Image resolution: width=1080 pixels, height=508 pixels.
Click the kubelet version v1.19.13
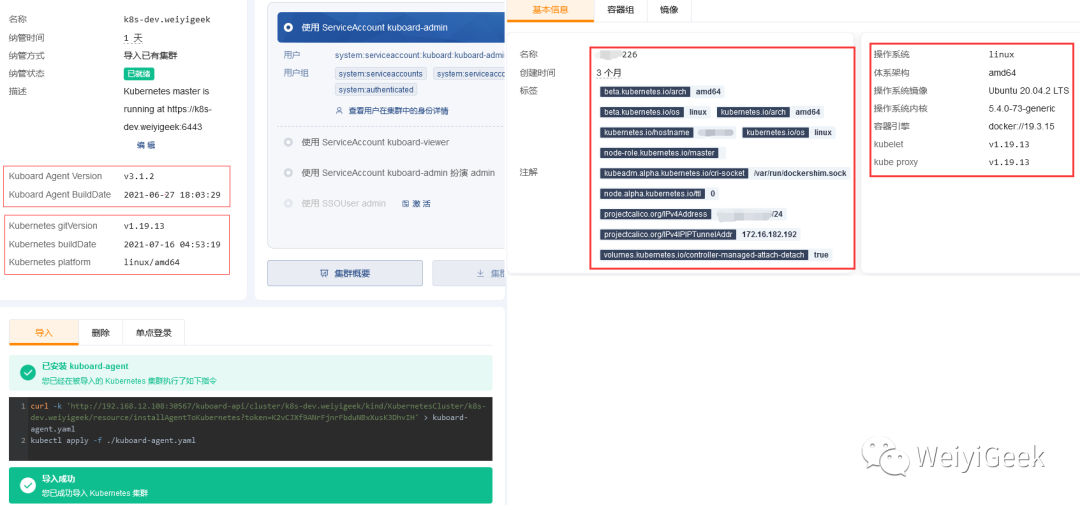point(1009,145)
